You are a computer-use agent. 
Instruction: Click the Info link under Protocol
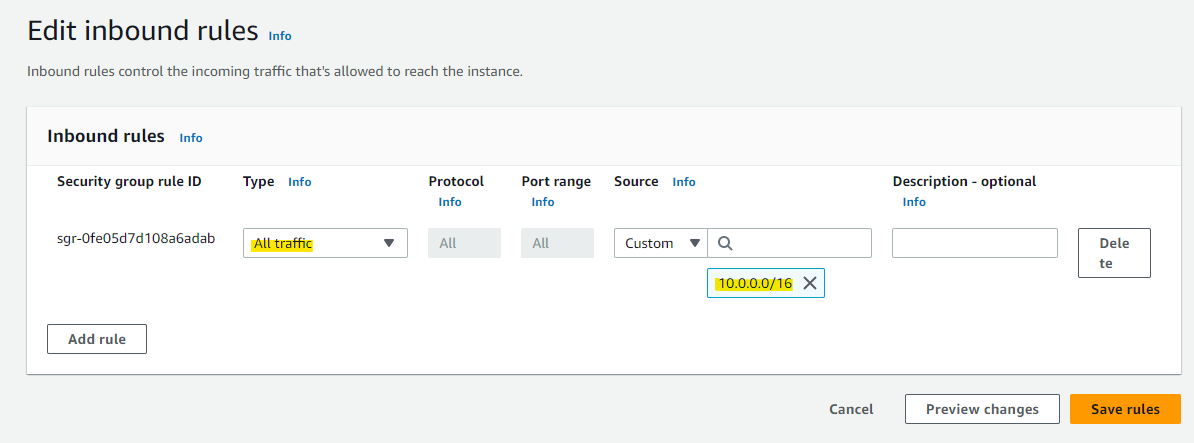[x=450, y=202]
